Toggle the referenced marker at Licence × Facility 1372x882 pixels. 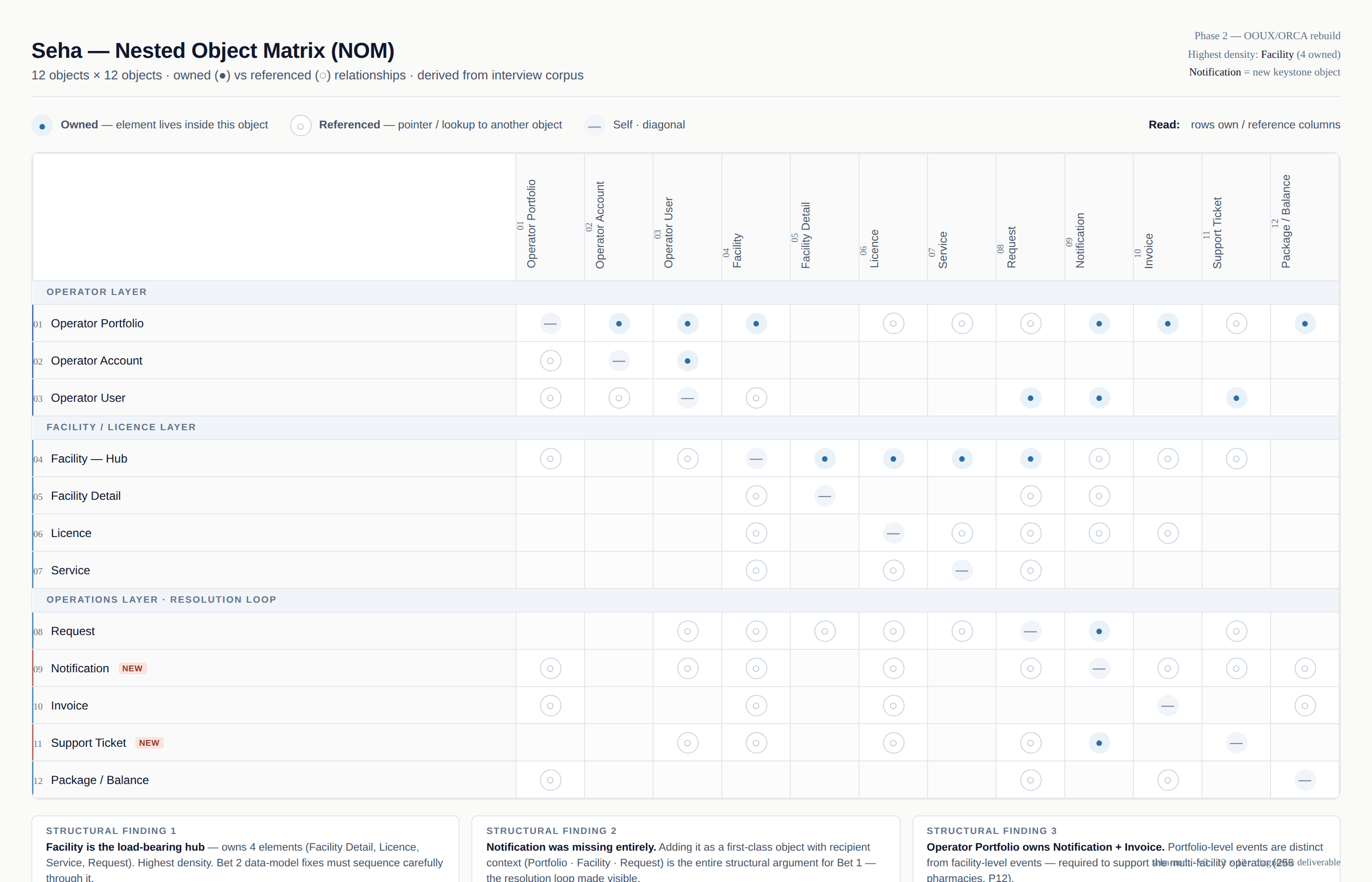click(x=756, y=533)
